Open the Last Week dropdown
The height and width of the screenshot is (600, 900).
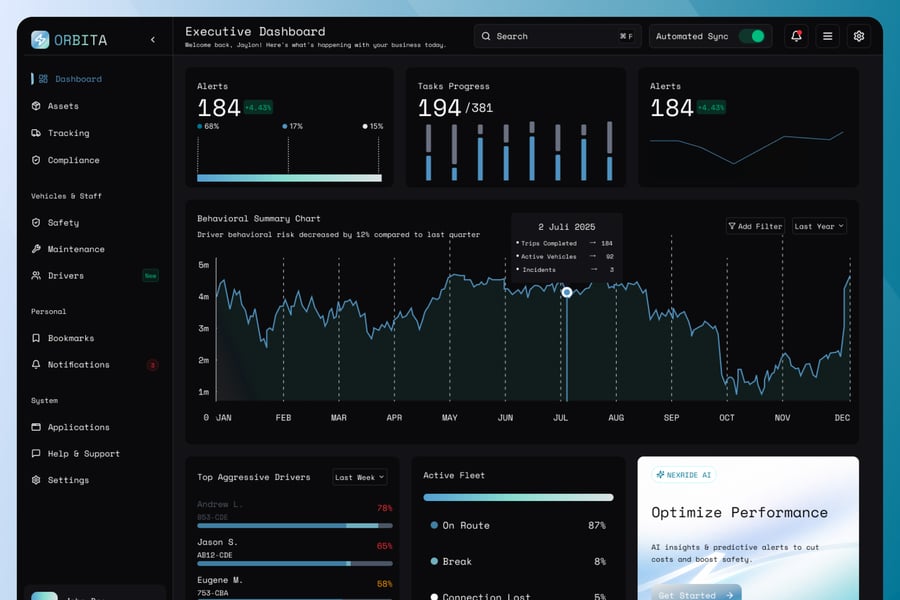click(359, 477)
